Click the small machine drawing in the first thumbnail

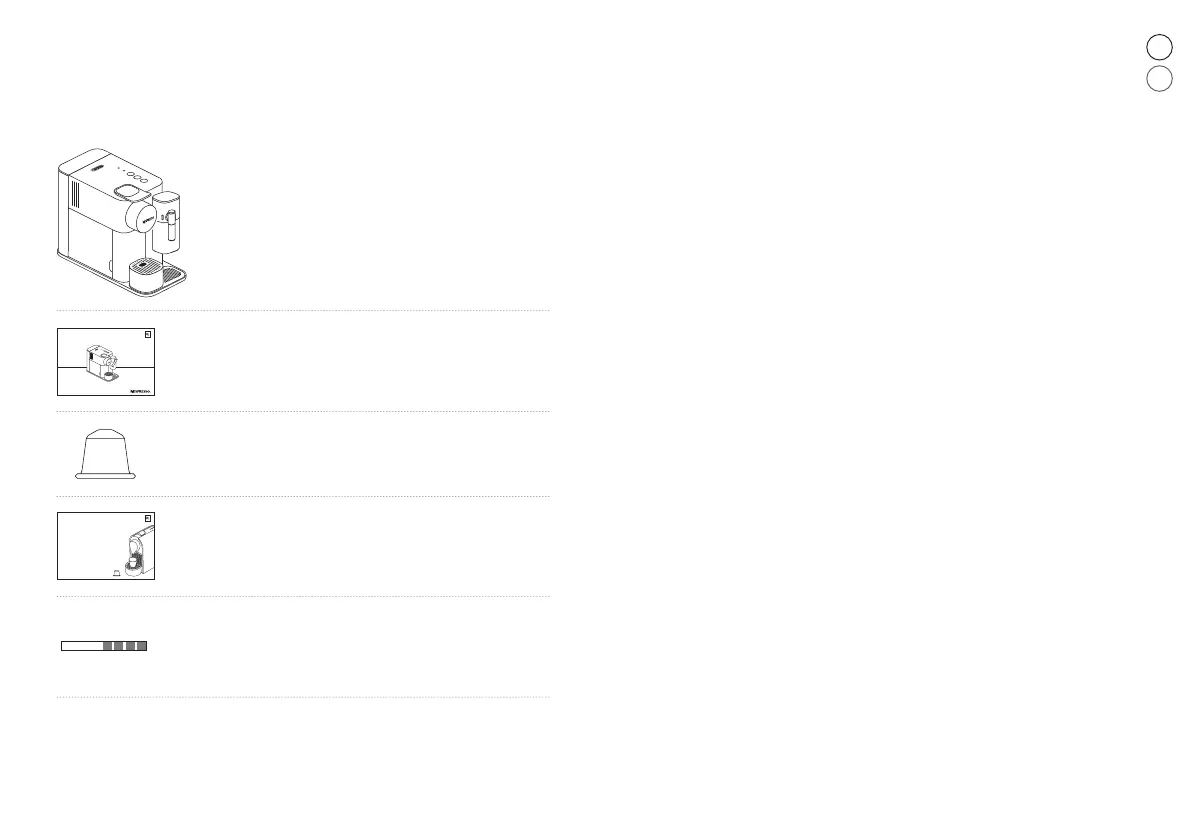click(x=102, y=363)
